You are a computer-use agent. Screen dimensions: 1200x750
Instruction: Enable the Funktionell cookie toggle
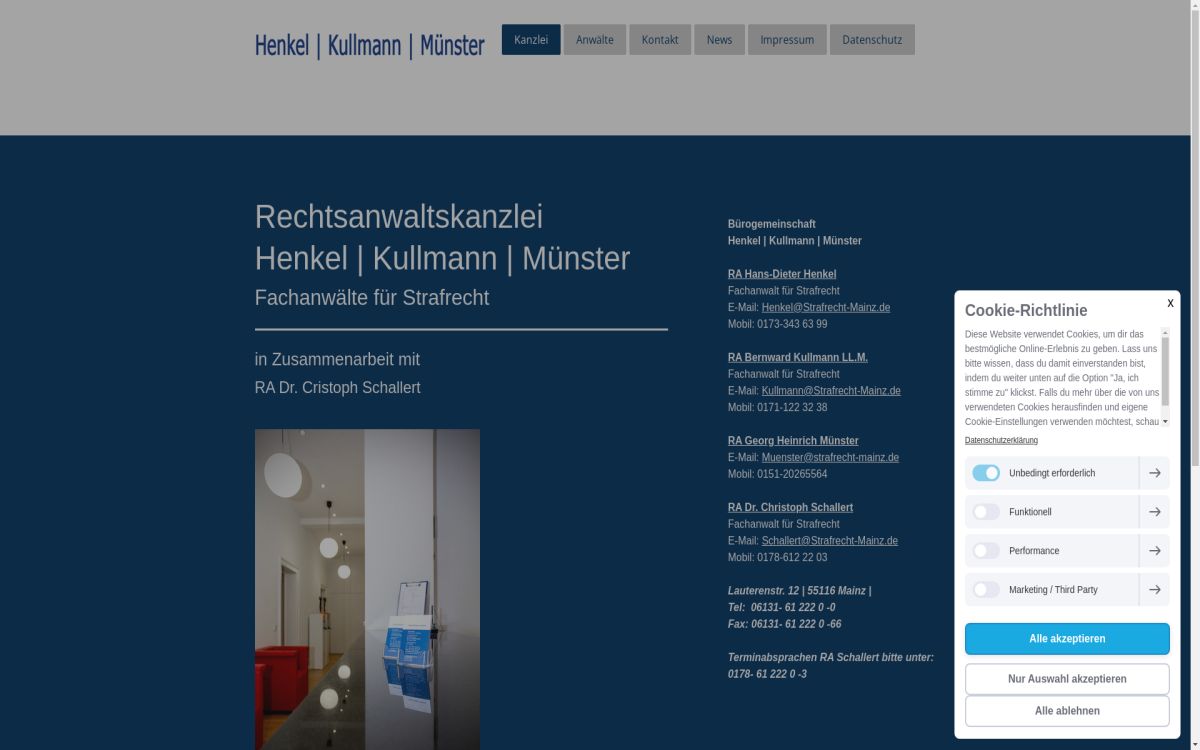pos(986,512)
